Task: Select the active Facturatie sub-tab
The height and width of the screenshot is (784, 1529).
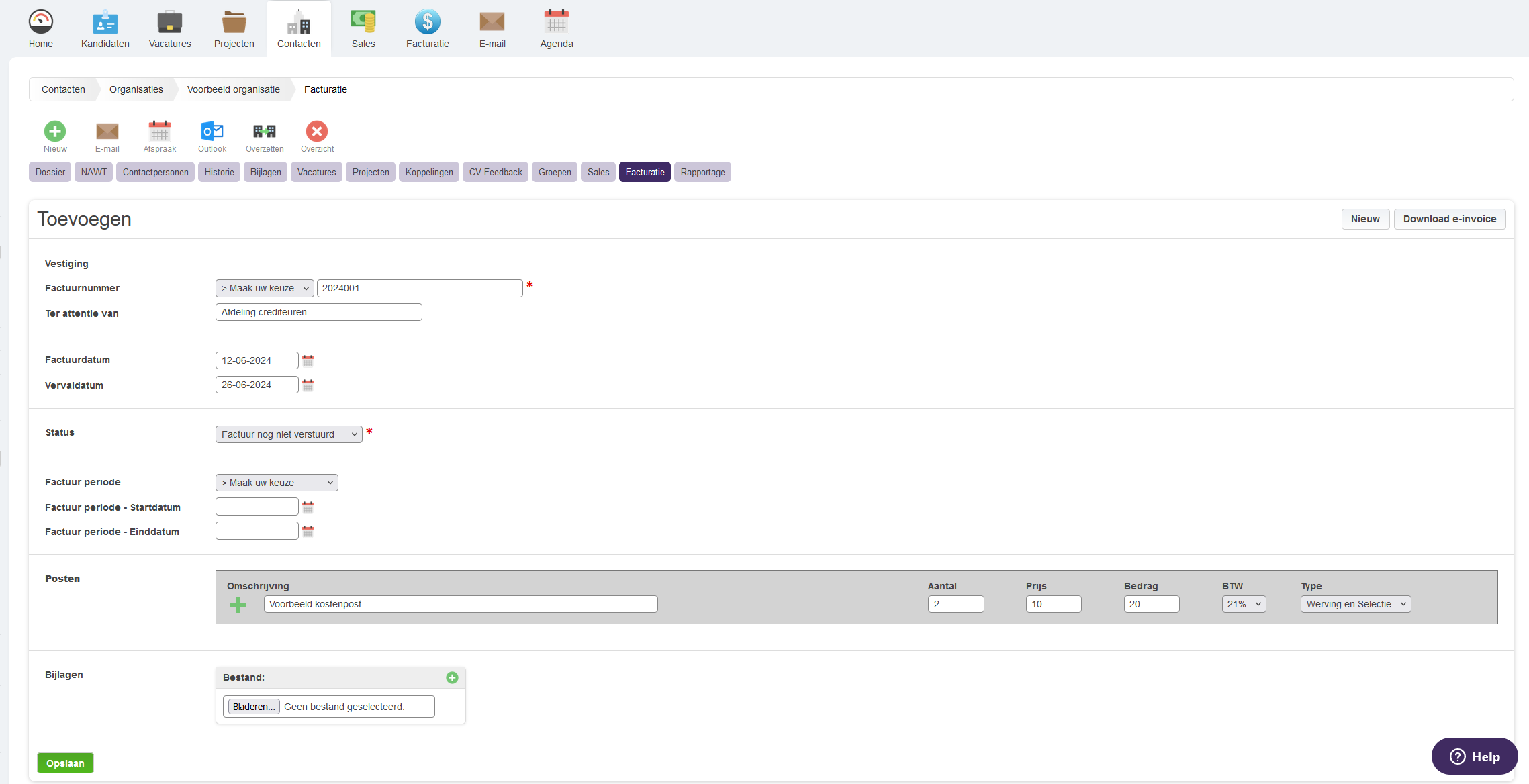Action: [645, 172]
